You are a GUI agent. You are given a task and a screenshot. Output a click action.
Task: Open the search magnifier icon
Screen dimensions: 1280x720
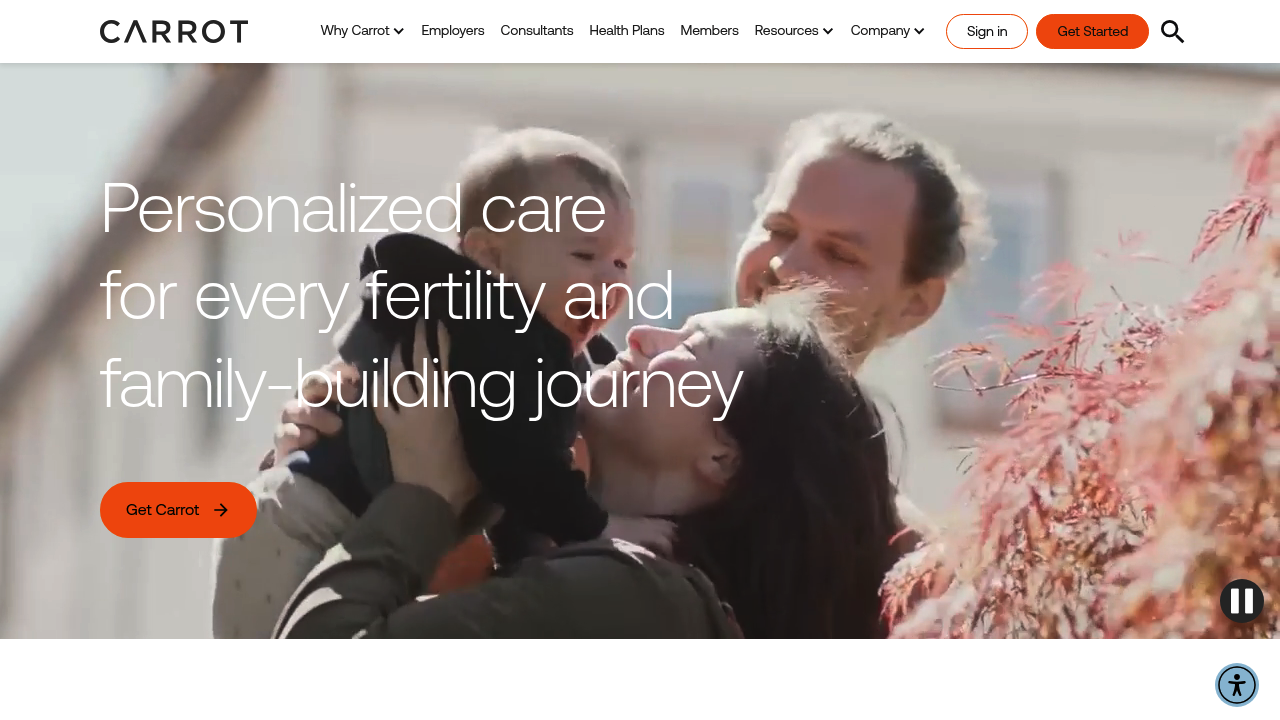click(1172, 31)
